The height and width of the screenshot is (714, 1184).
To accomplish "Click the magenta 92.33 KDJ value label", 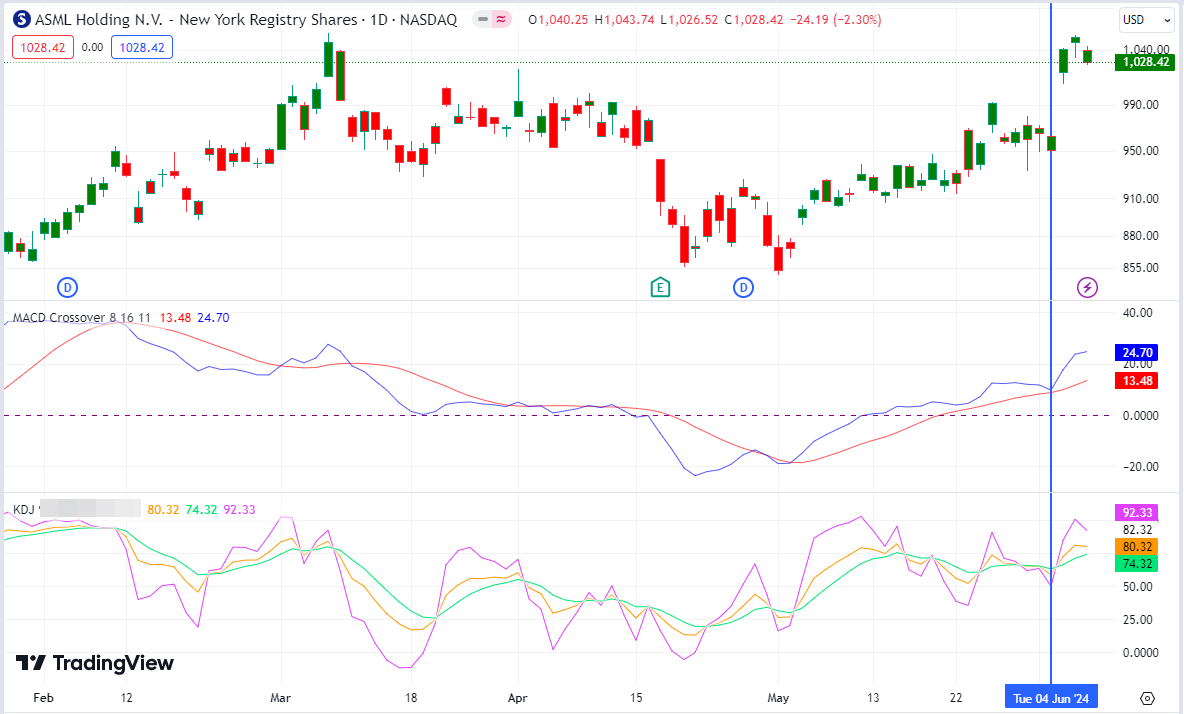I will pyautogui.click(x=1136, y=512).
